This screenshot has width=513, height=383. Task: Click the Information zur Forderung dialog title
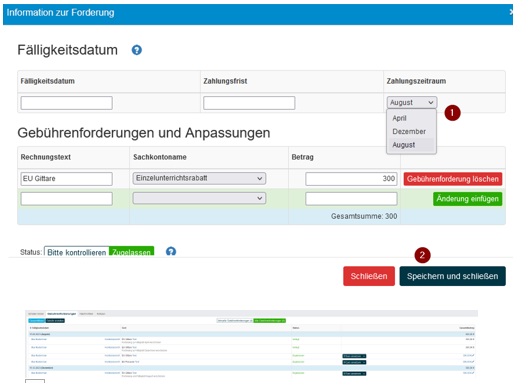point(60,13)
